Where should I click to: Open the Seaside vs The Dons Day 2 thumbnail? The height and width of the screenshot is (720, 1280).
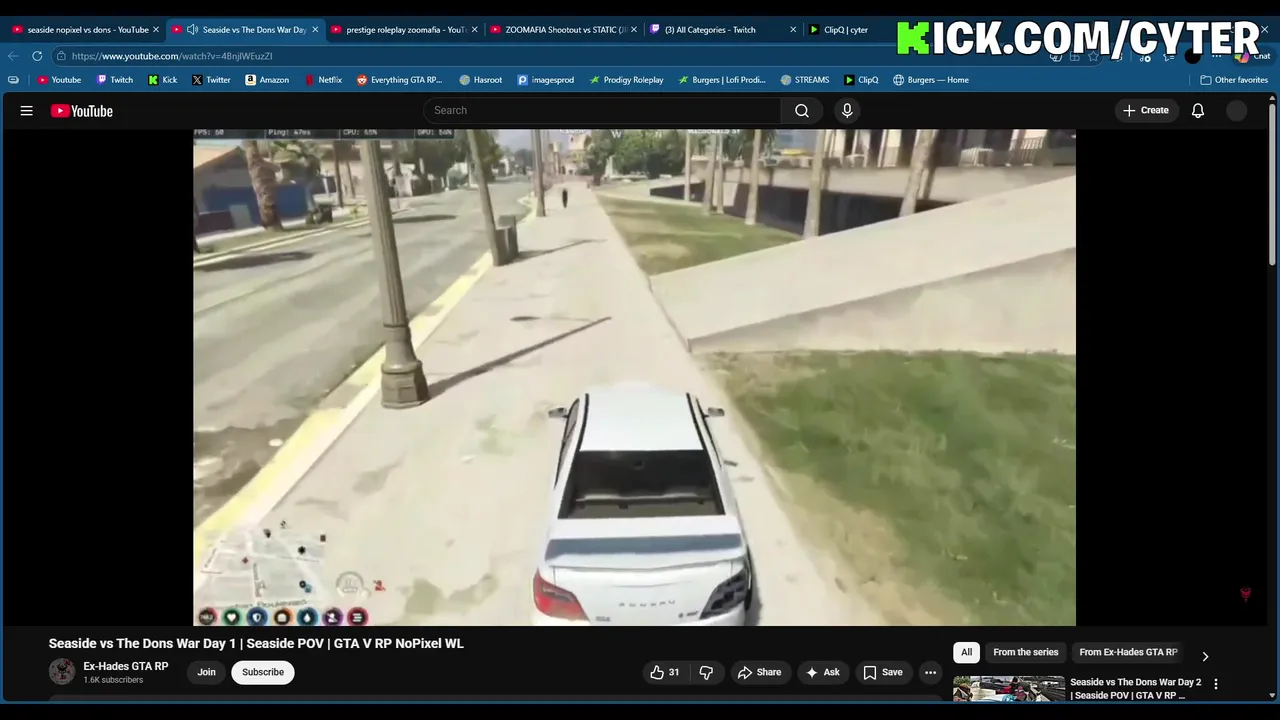pyautogui.click(x=1008, y=689)
